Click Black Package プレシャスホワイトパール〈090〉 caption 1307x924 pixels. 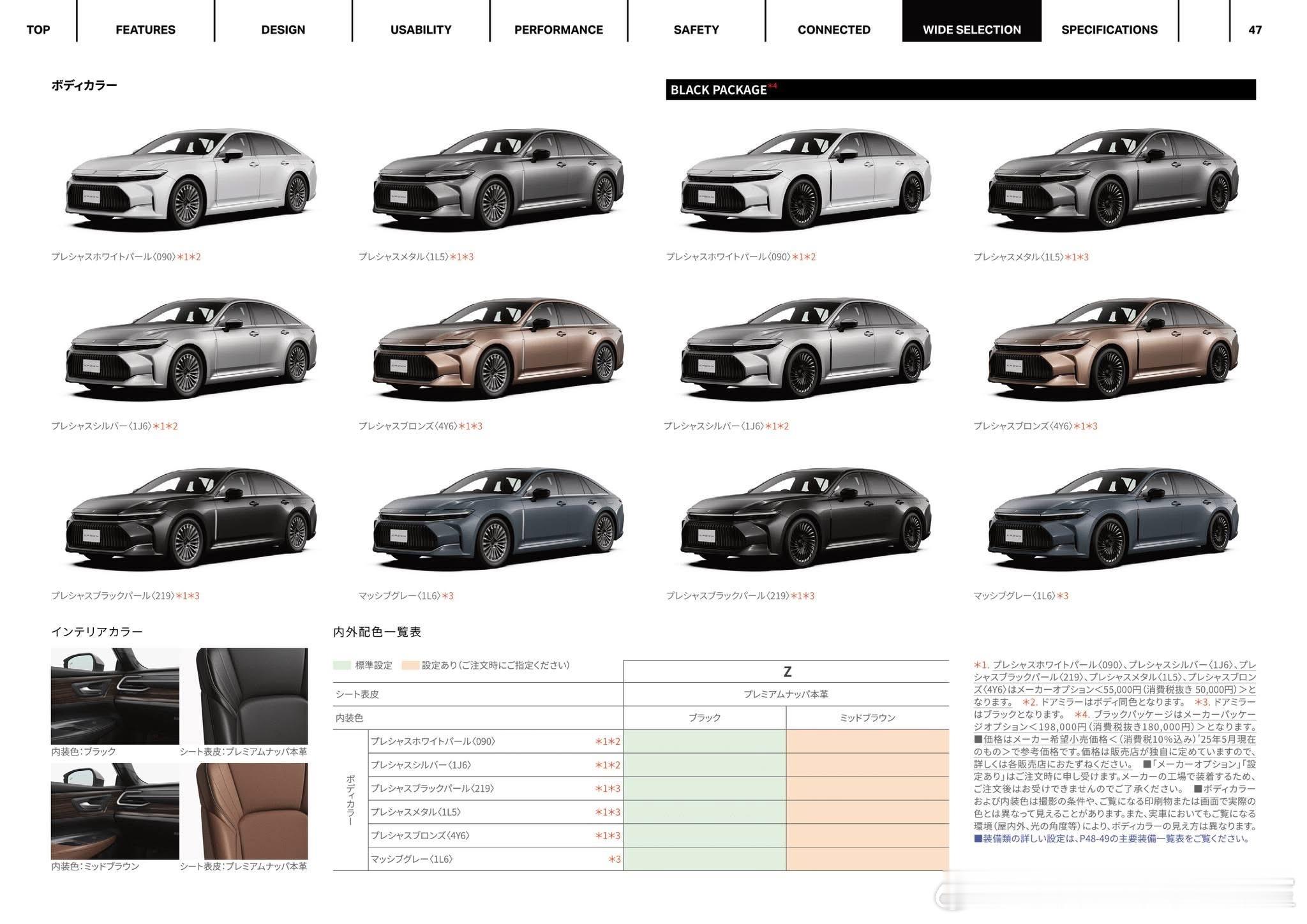[x=741, y=257]
